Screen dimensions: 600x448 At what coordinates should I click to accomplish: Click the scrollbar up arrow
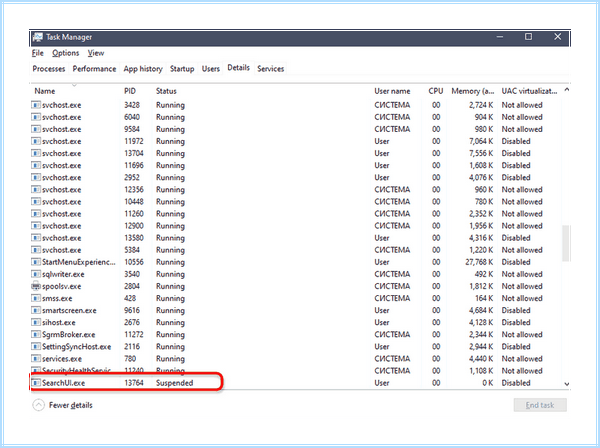567,90
